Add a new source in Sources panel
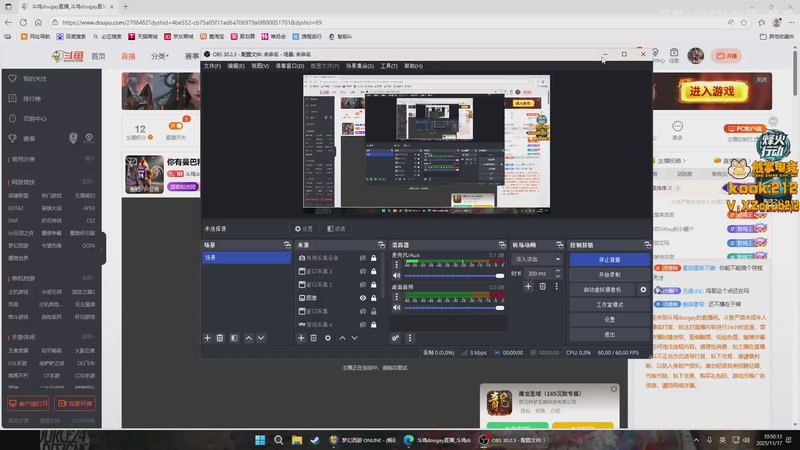 [x=301, y=338]
